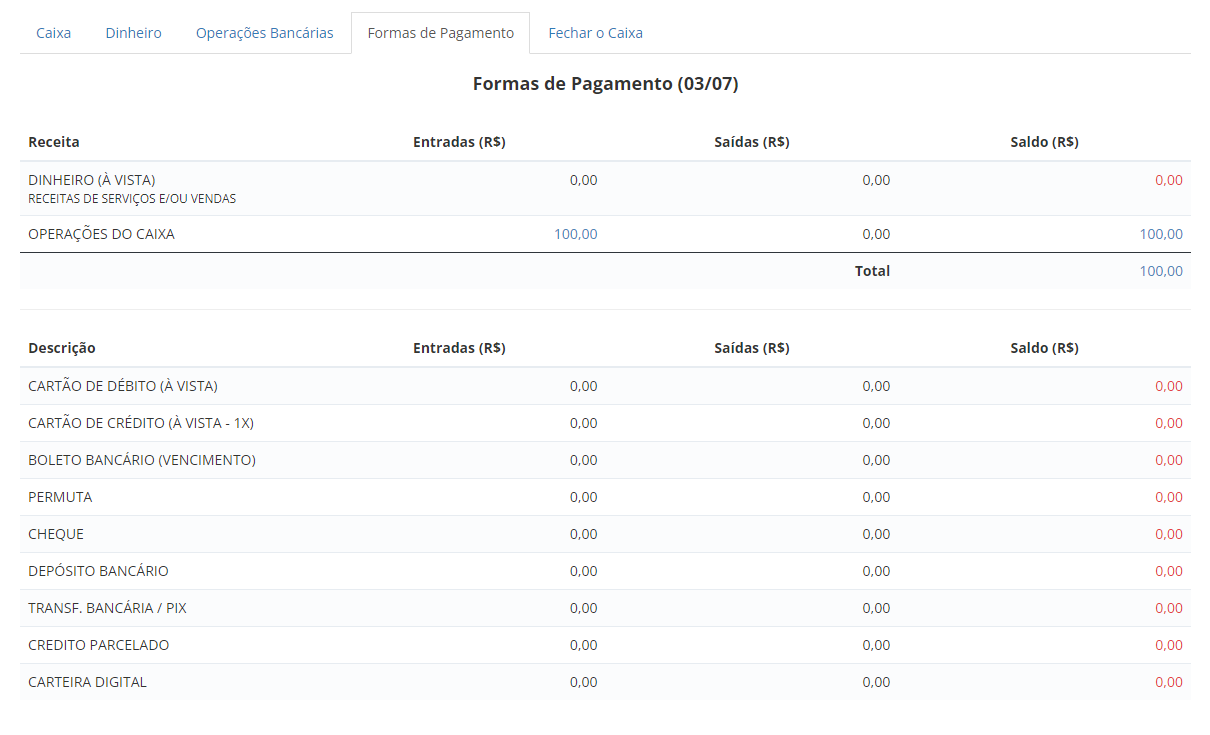Open the Dinheiro tab
Image resolution: width=1210 pixels, height=735 pixels.
pos(133,33)
